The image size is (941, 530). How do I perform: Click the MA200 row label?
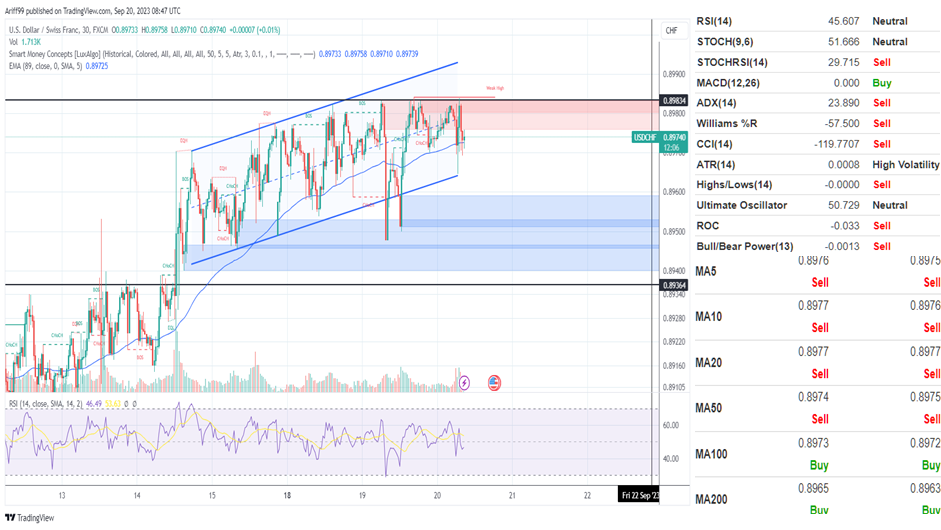tap(713, 499)
